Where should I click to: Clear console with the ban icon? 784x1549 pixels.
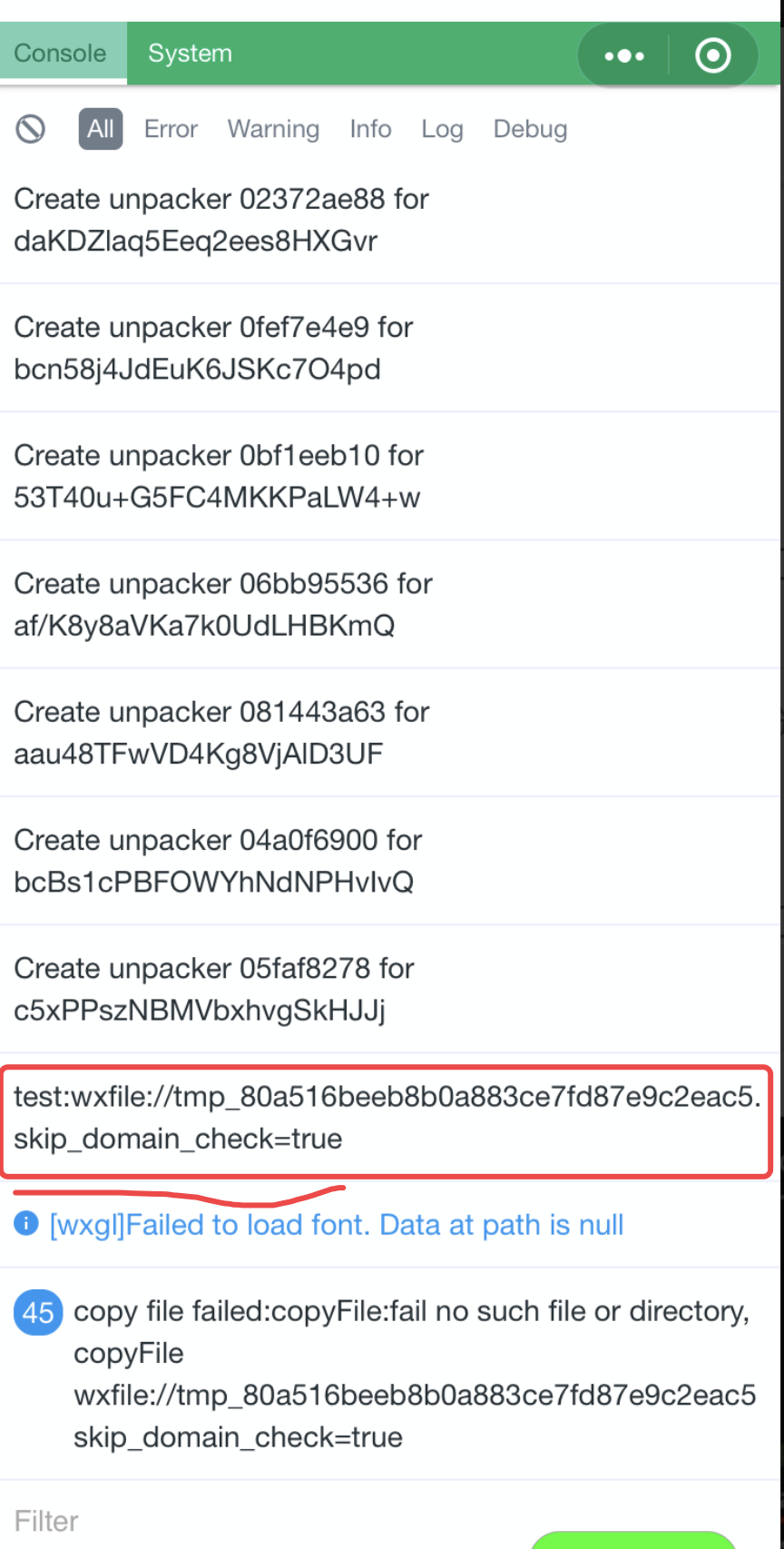(x=30, y=129)
